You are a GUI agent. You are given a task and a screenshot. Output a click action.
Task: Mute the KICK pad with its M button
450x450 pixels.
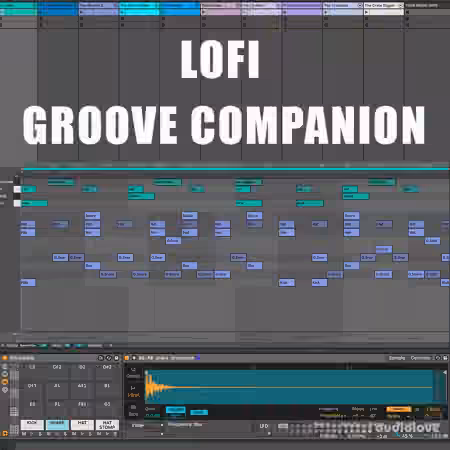(x=24, y=434)
